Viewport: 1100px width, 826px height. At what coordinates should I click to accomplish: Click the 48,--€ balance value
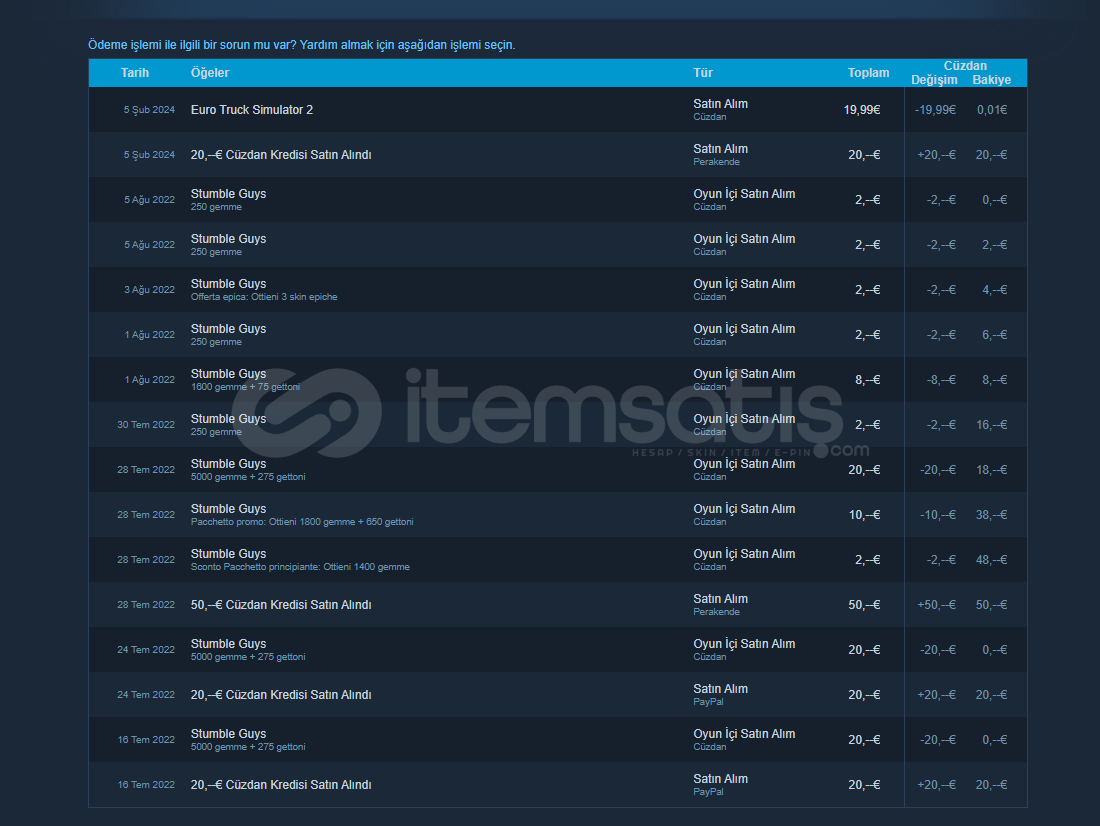tap(991, 559)
